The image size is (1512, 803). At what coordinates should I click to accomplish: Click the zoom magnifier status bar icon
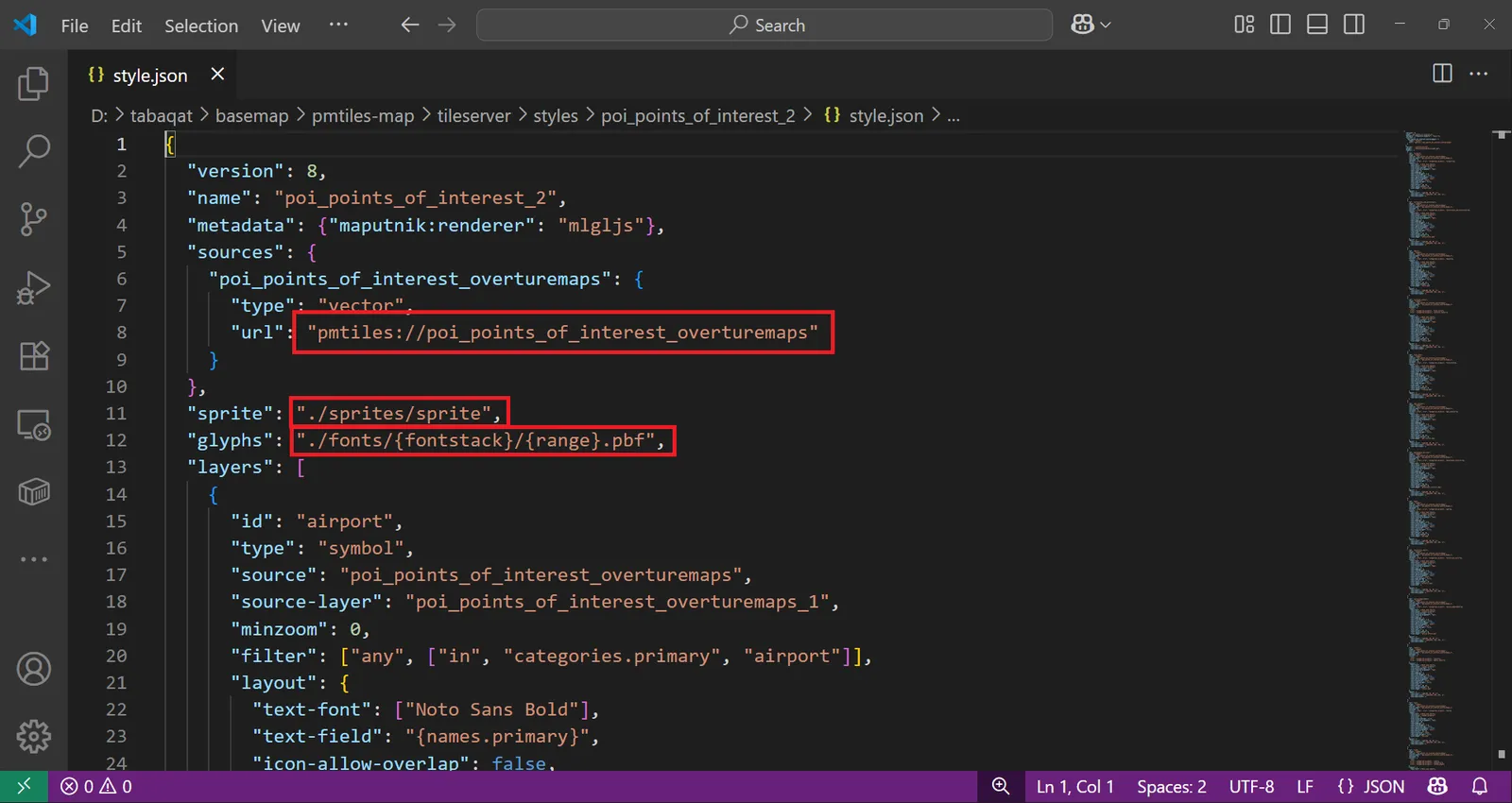click(1001, 786)
